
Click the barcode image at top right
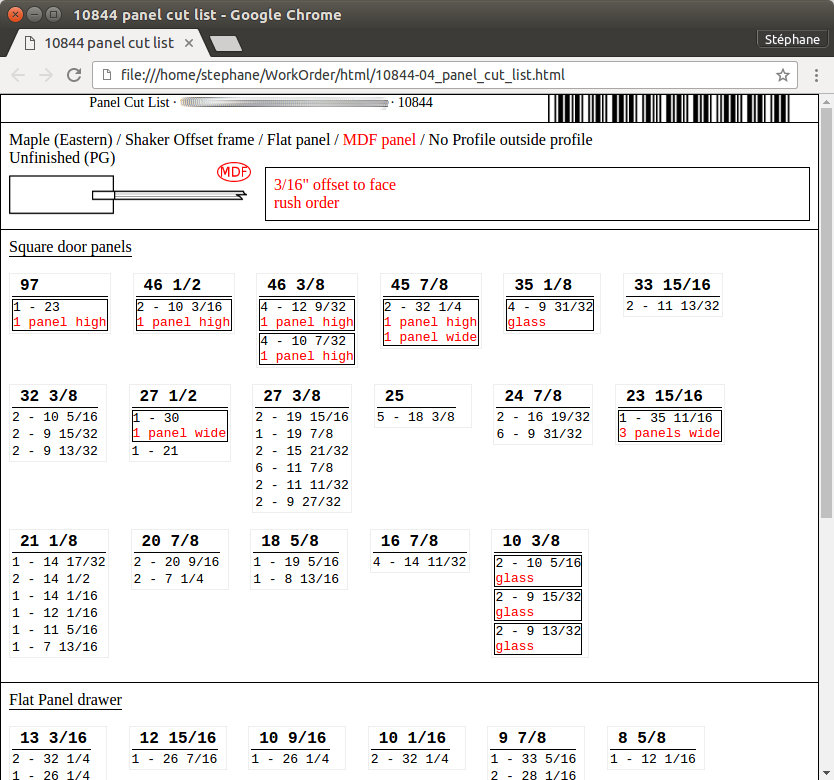[669, 108]
